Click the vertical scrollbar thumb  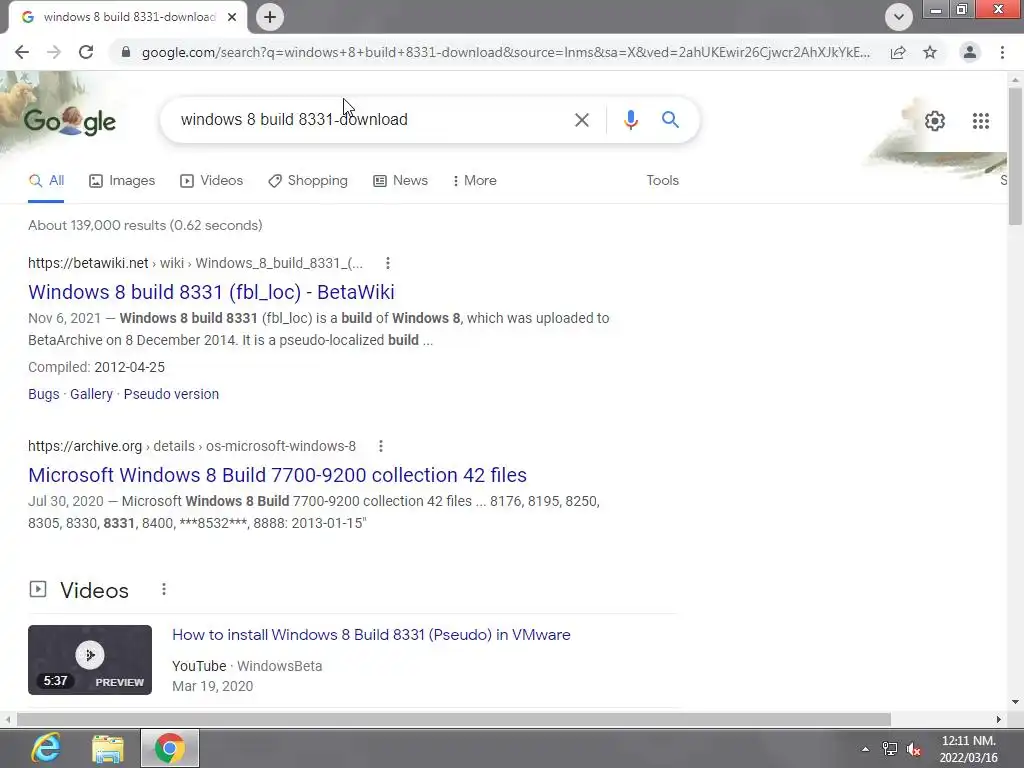[1015, 157]
